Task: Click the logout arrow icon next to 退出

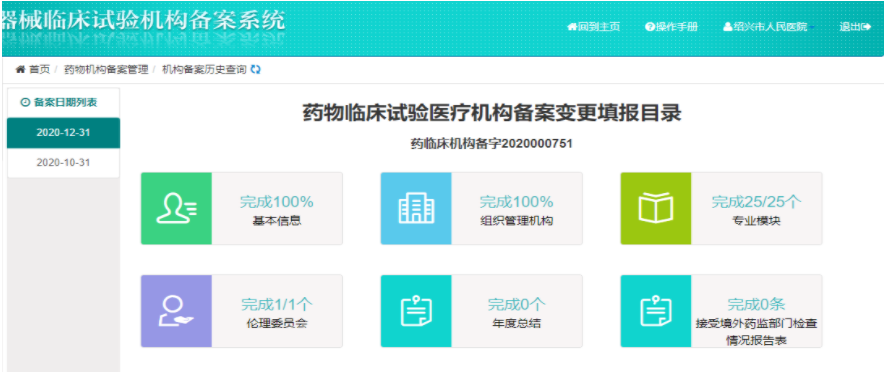Action: click(866, 27)
